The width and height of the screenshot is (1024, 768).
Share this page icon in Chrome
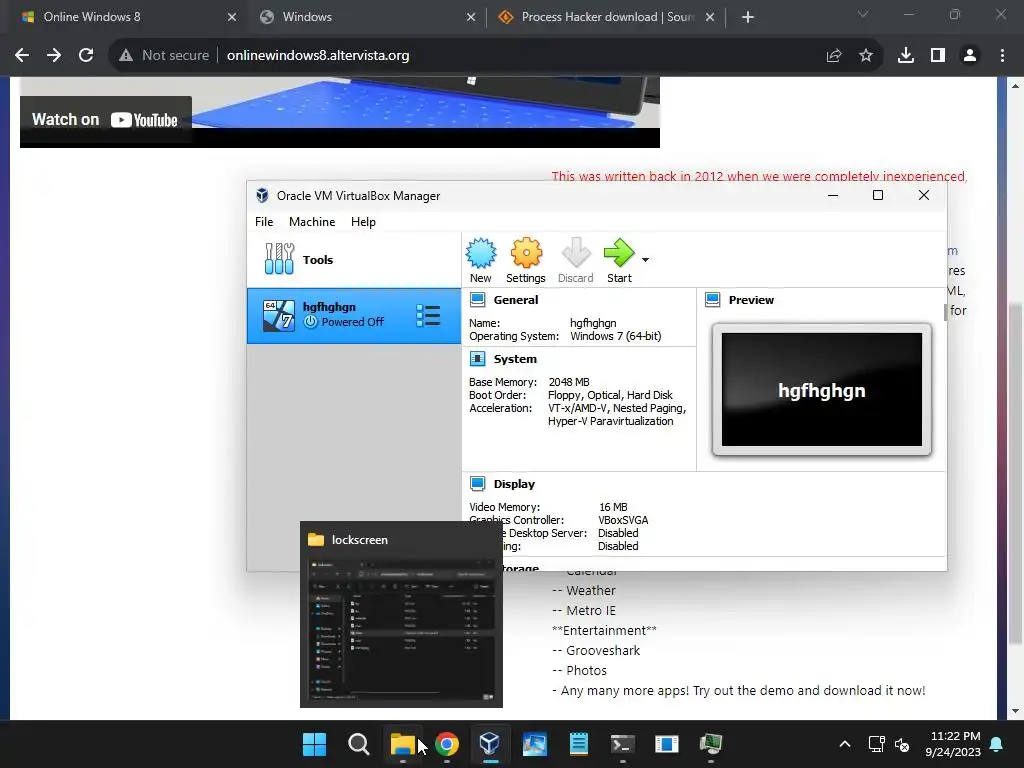pyautogui.click(x=834, y=56)
